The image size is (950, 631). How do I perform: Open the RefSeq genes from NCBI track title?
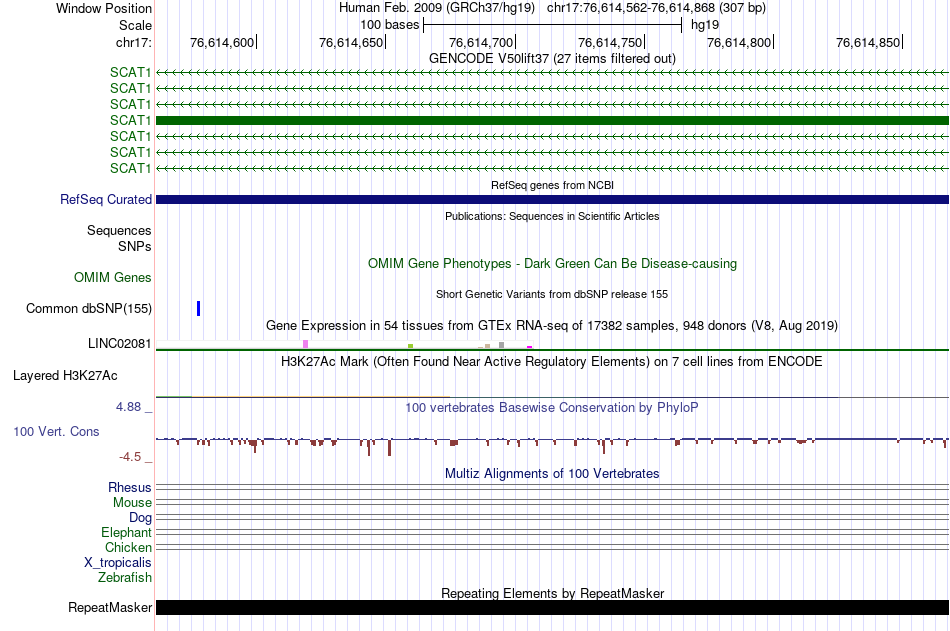552,185
